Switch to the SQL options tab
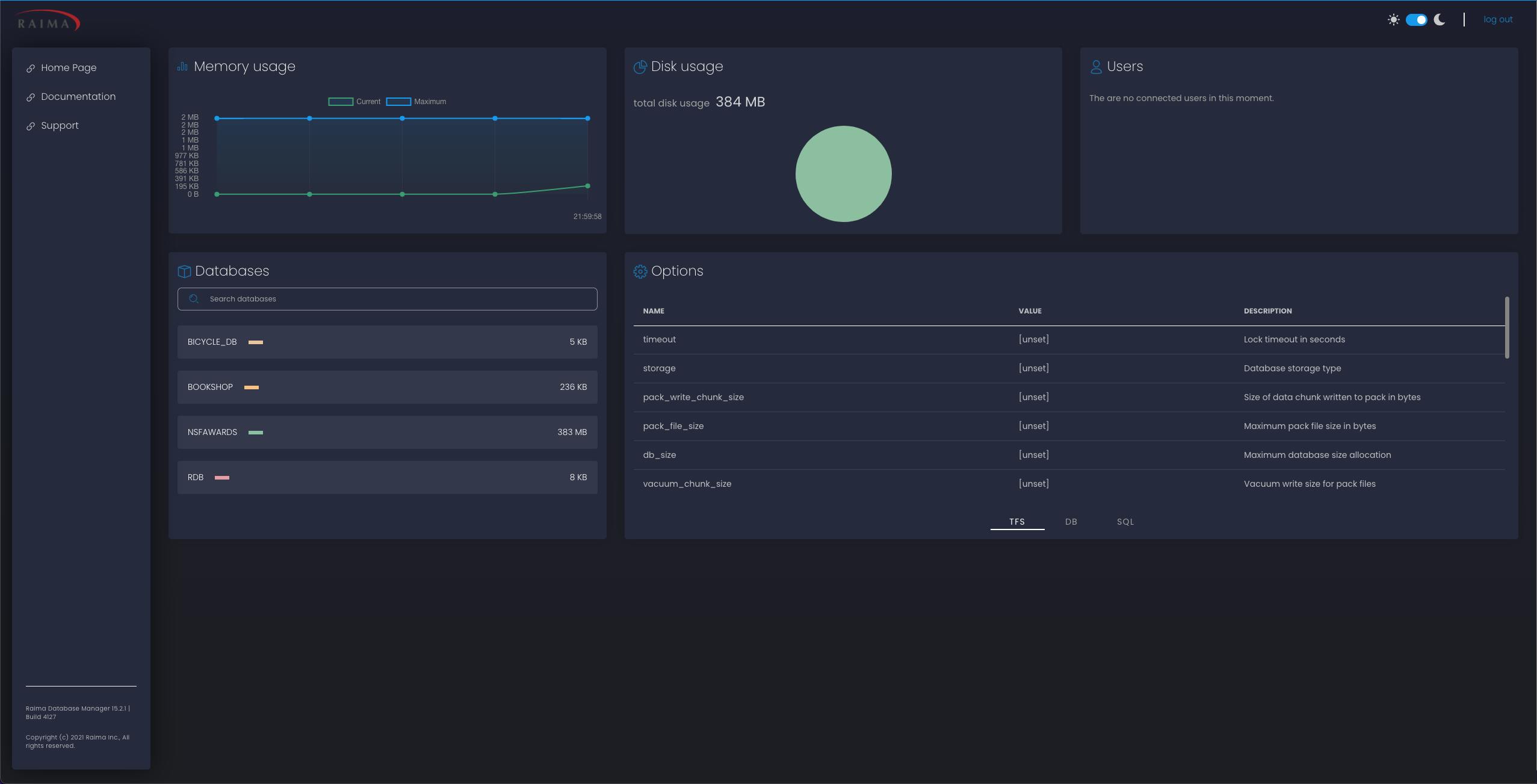This screenshot has height=784, width=1537. tap(1125, 522)
